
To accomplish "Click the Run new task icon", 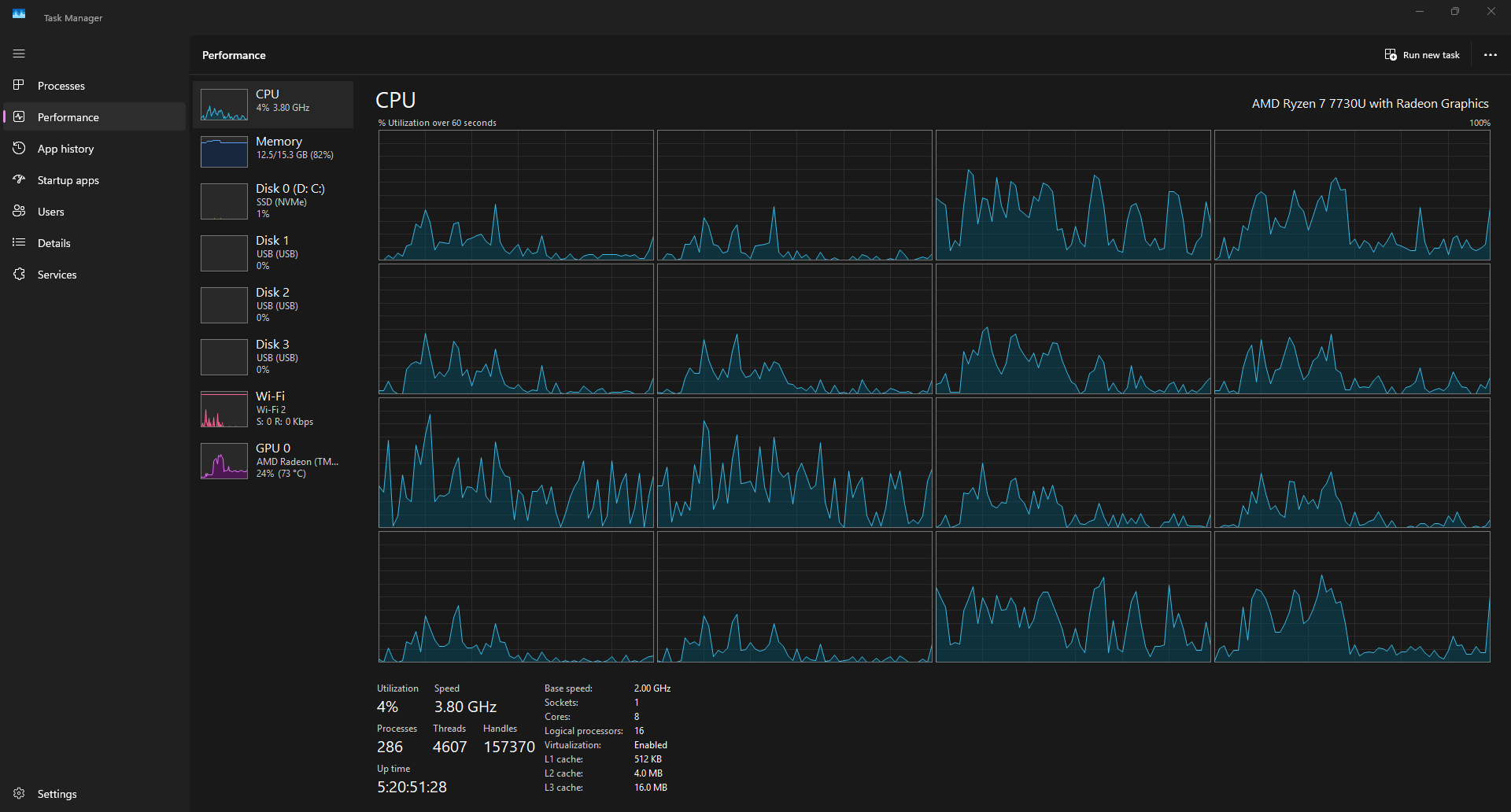I will pos(1391,55).
